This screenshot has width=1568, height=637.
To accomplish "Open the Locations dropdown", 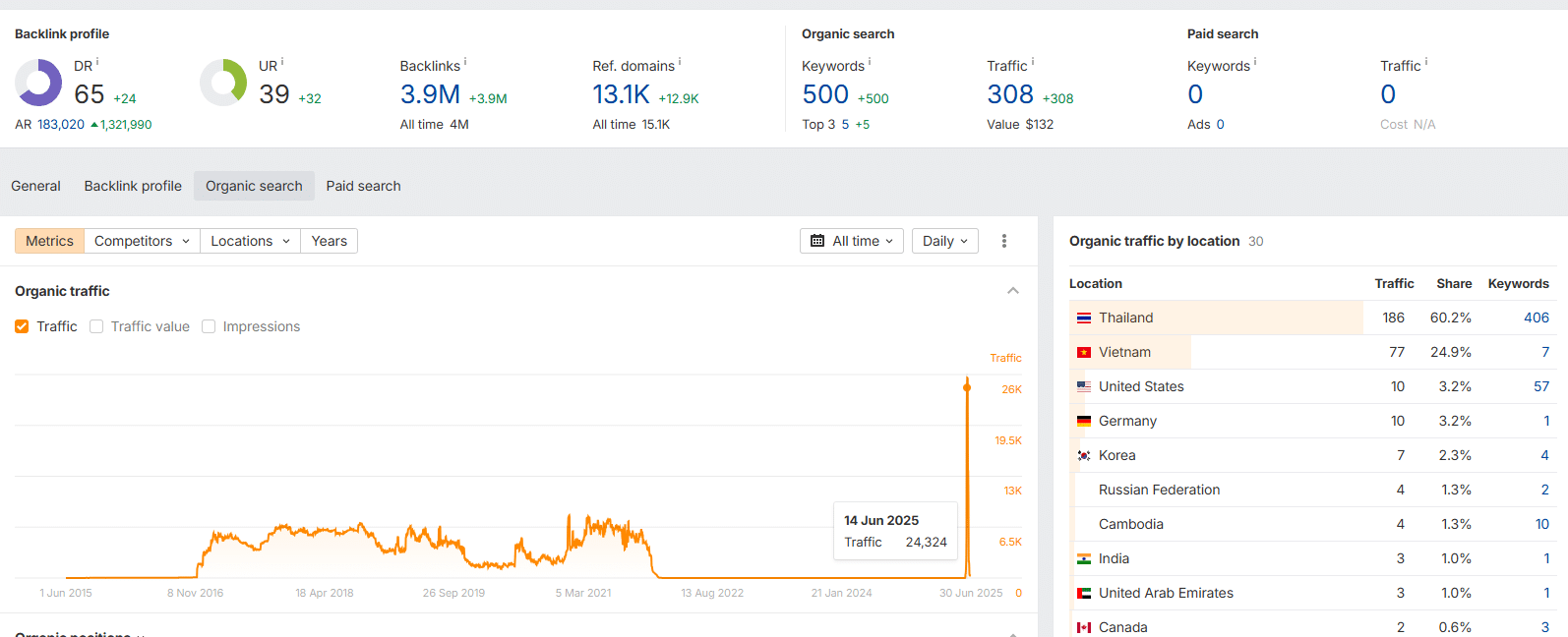I will click(x=250, y=241).
